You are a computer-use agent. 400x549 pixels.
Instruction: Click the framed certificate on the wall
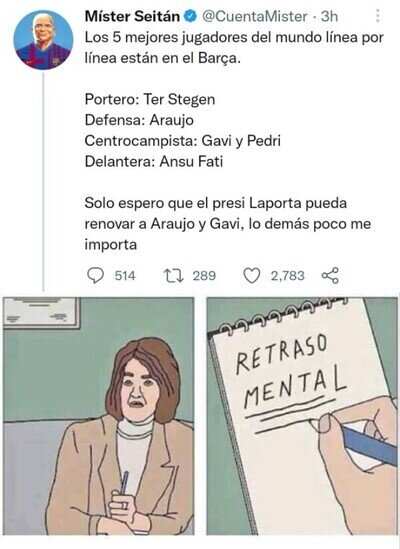42,313
